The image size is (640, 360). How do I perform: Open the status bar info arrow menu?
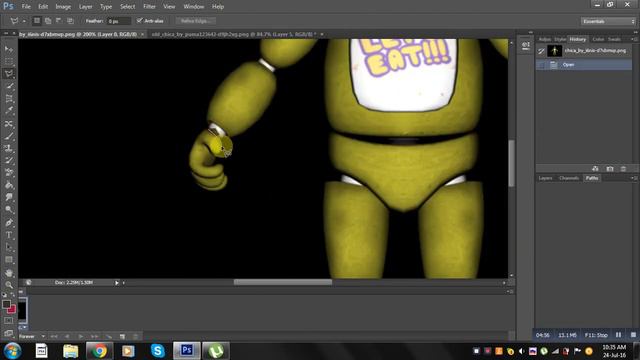(117, 282)
